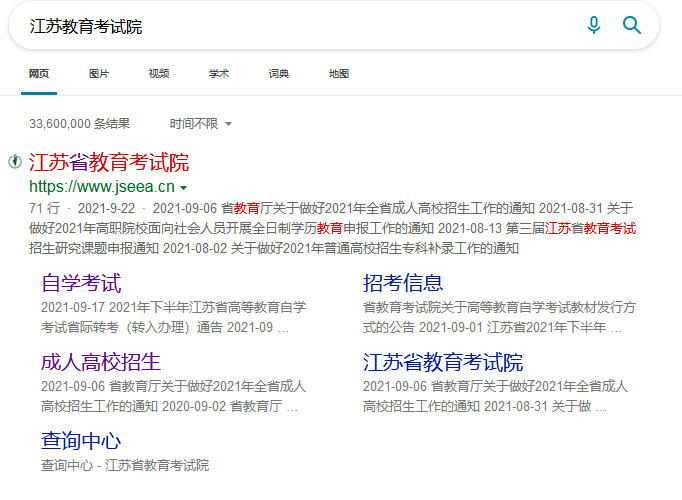Screen dimensions: 682x500
Task: Open the blue 江苏省教育考试院 sublink
Action: (443, 362)
